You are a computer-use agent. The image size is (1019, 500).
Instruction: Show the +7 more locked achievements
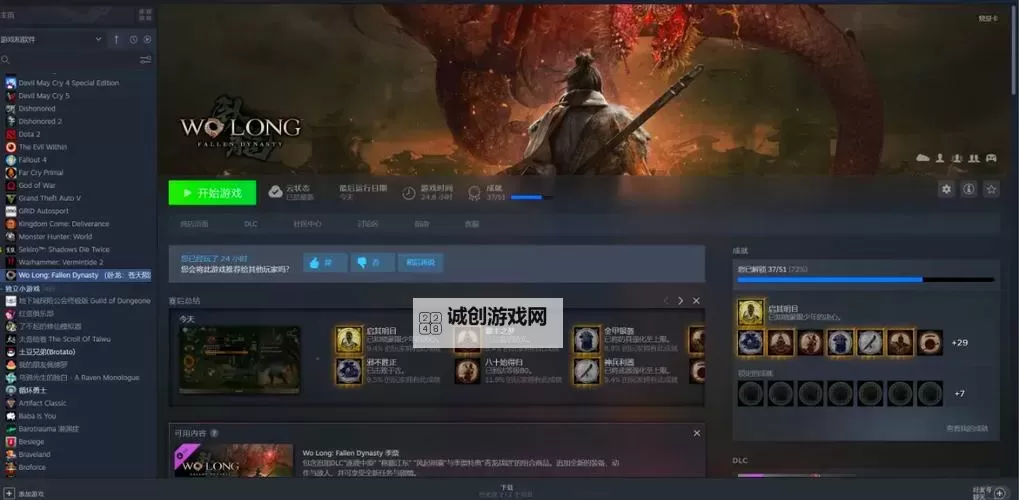pos(959,393)
